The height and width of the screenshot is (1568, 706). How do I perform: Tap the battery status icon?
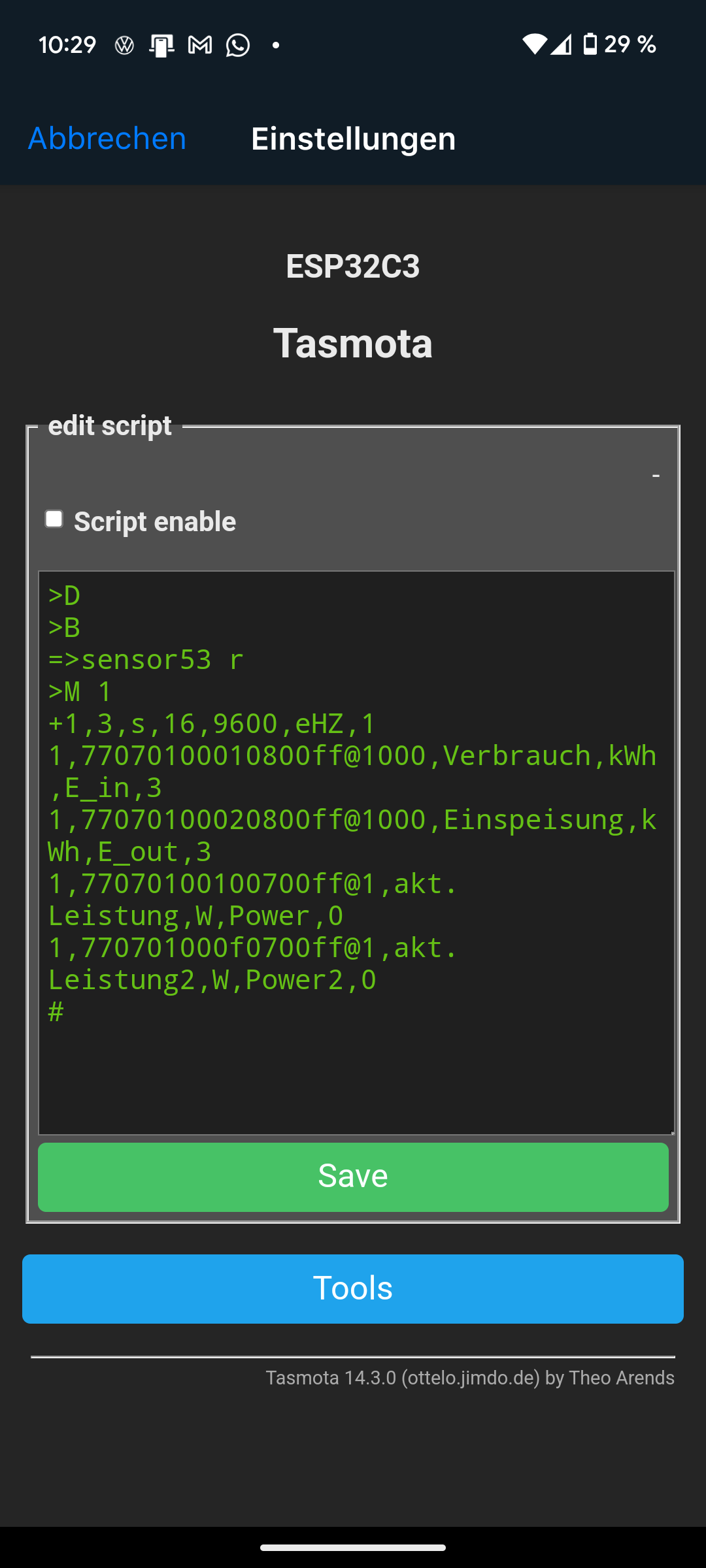click(x=590, y=44)
